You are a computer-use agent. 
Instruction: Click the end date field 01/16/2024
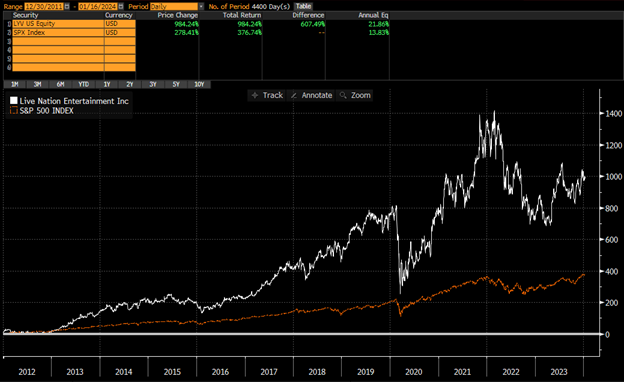(98, 6)
